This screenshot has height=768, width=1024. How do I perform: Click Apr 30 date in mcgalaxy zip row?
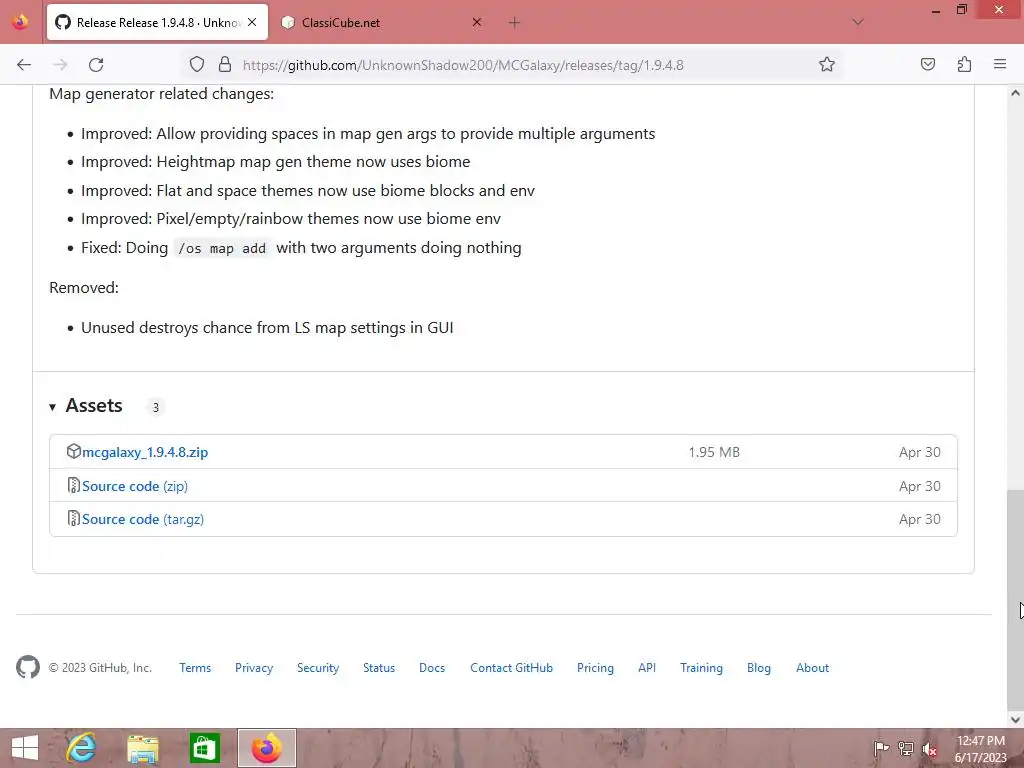pyautogui.click(x=920, y=452)
